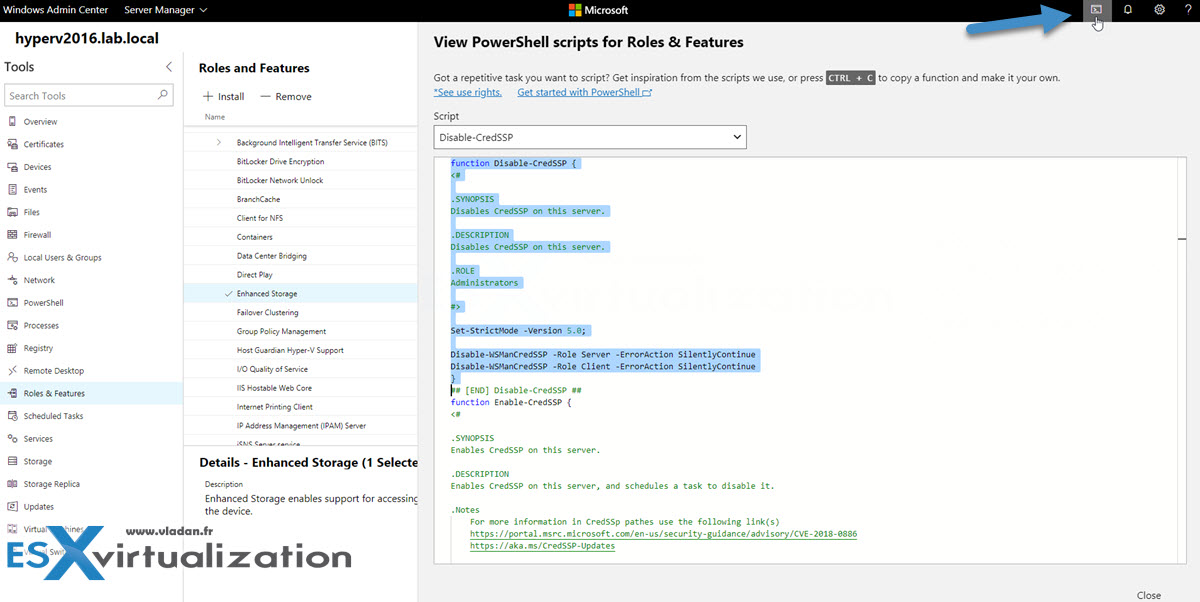This screenshot has width=1200, height=602.
Task: Click the '## [END] Disable-CredSSP ##' comment line
Action: 516,390
